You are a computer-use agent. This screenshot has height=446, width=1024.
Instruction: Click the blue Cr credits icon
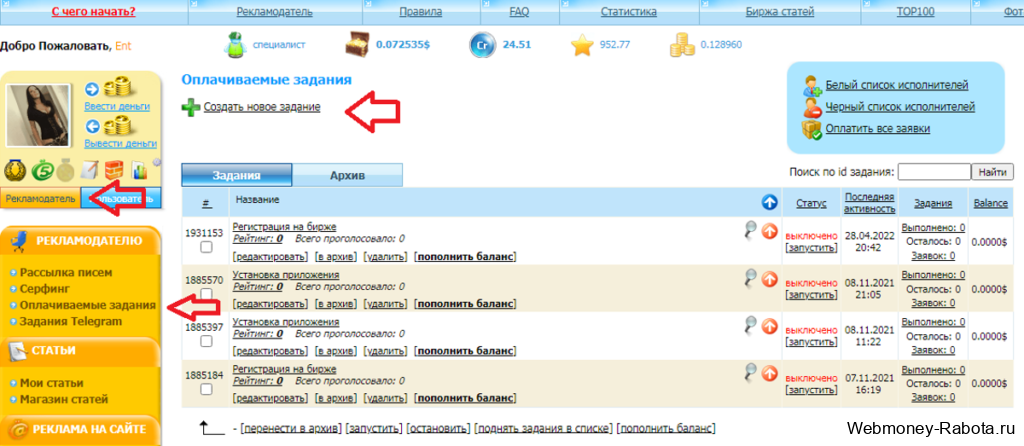click(x=482, y=45)
